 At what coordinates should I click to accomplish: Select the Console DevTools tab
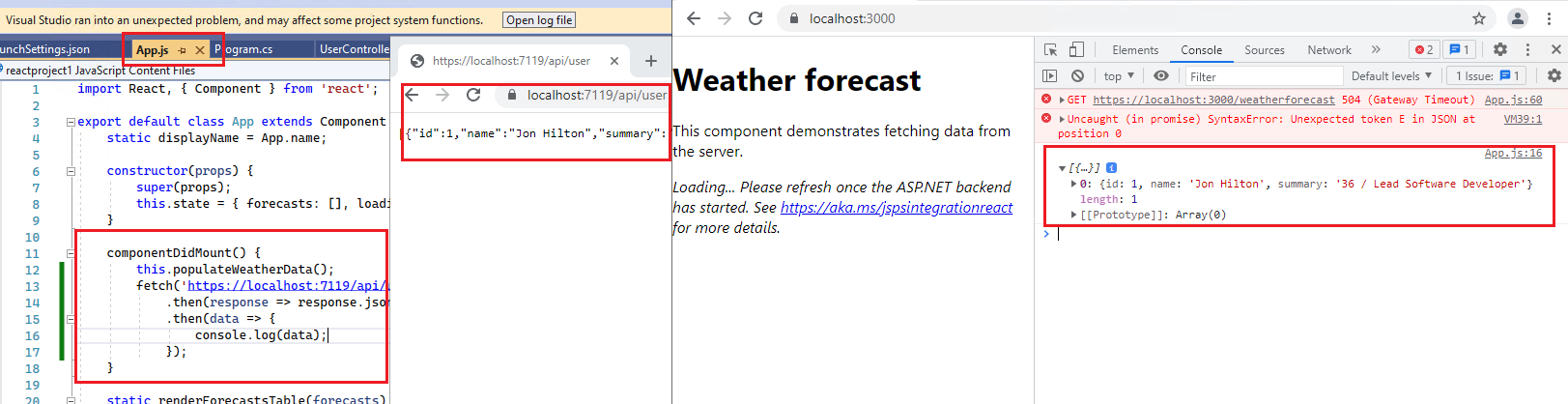point(1201,50)
